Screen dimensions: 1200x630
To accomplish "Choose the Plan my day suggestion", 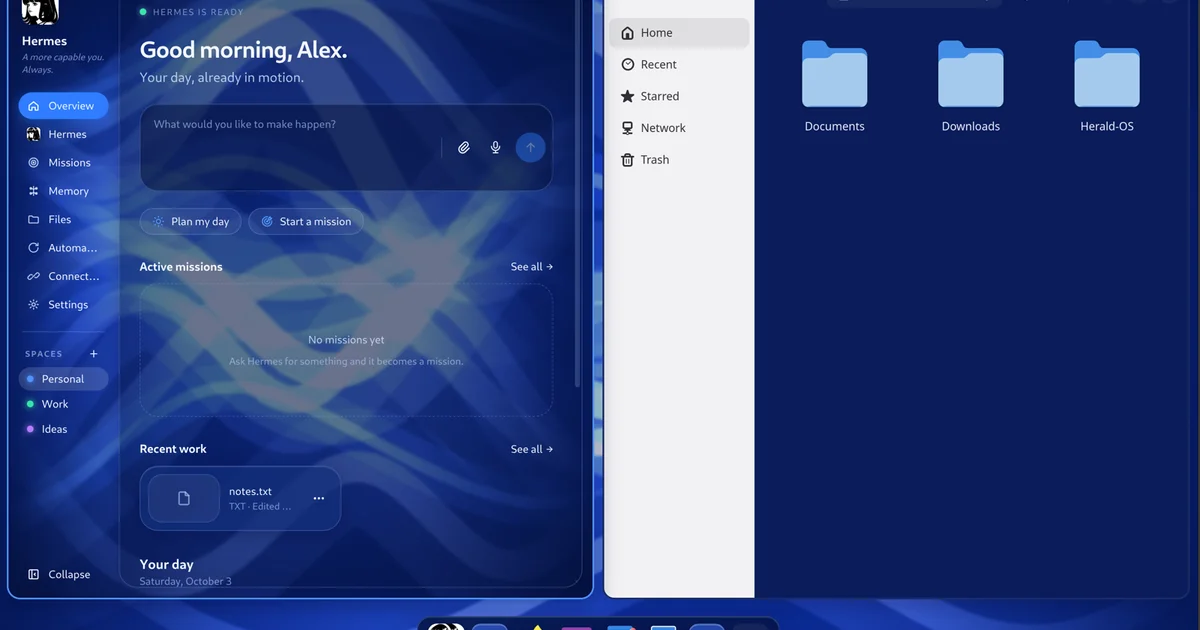I will coord(190,222).
